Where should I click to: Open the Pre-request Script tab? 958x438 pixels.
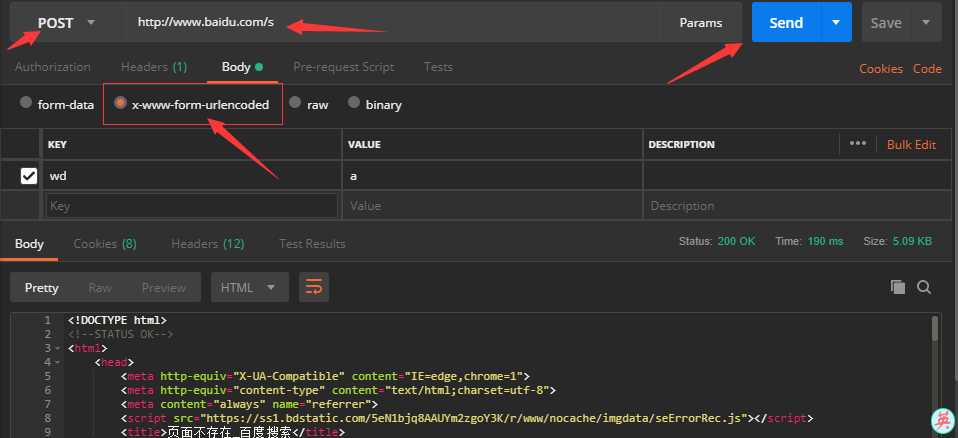[x=343, y=67]
